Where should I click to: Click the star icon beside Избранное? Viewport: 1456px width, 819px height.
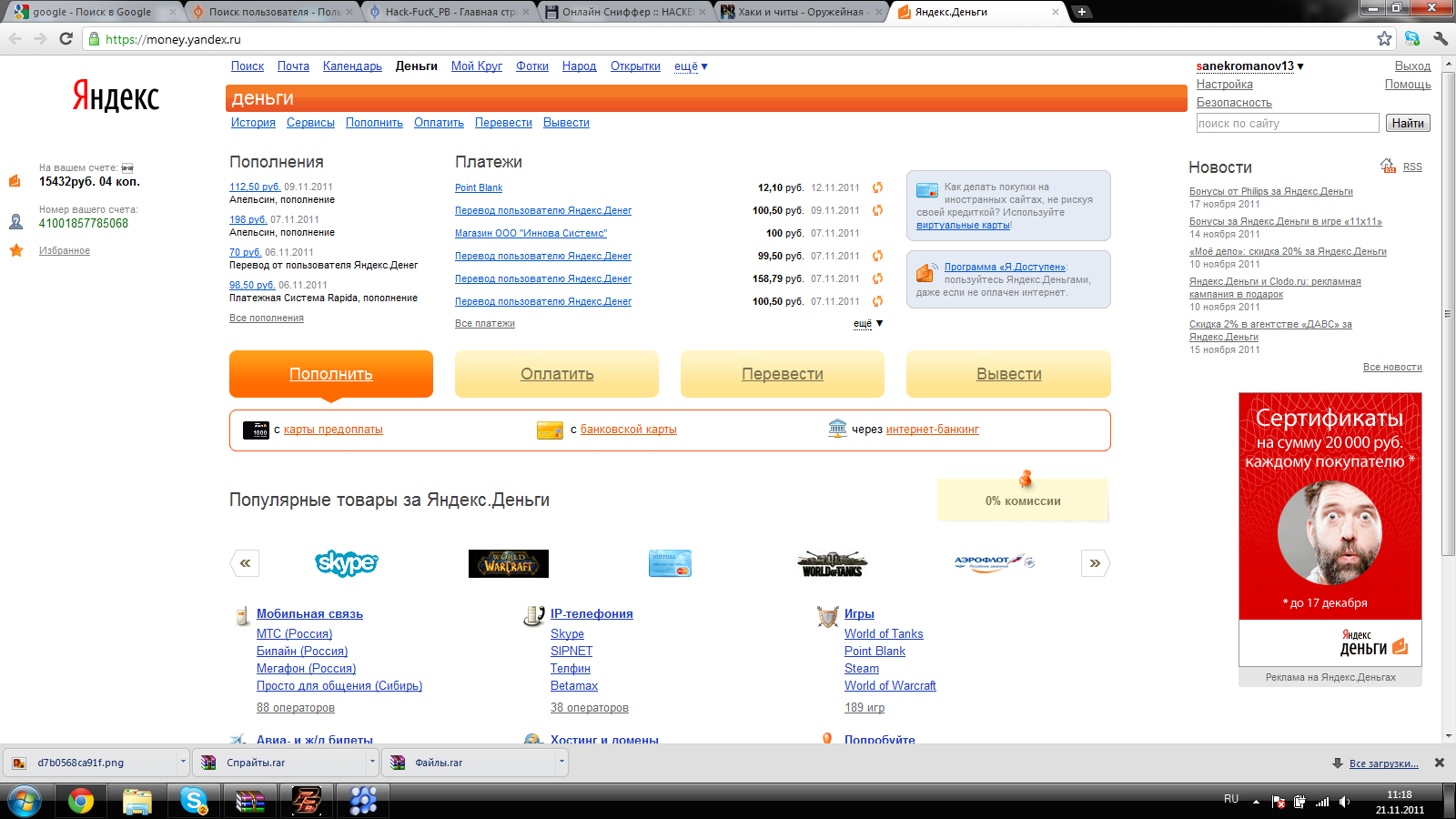(x=16, y=250)
